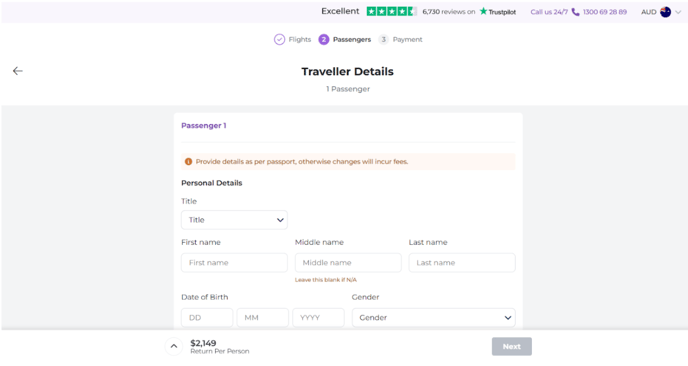Focus the Last name input field
688x366 pixels.
point(462,262)
